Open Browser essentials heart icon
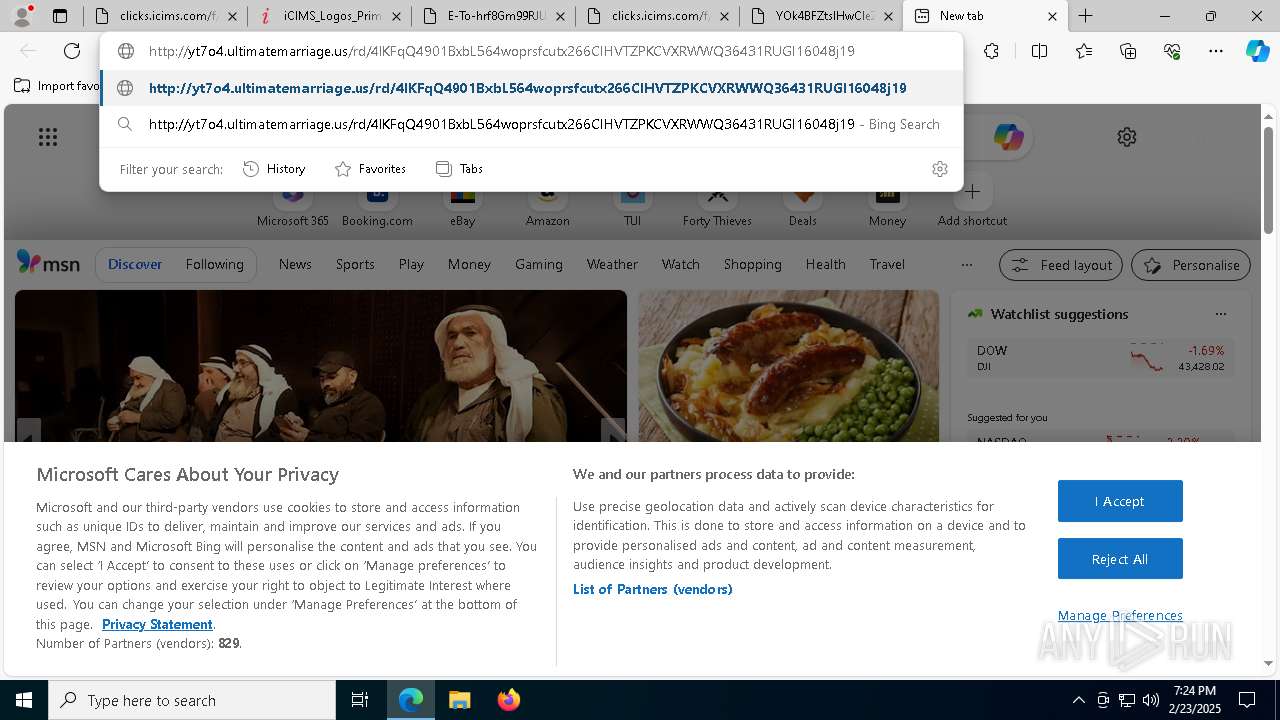This screenshot has width=1280, height=720. point(1172,51)
